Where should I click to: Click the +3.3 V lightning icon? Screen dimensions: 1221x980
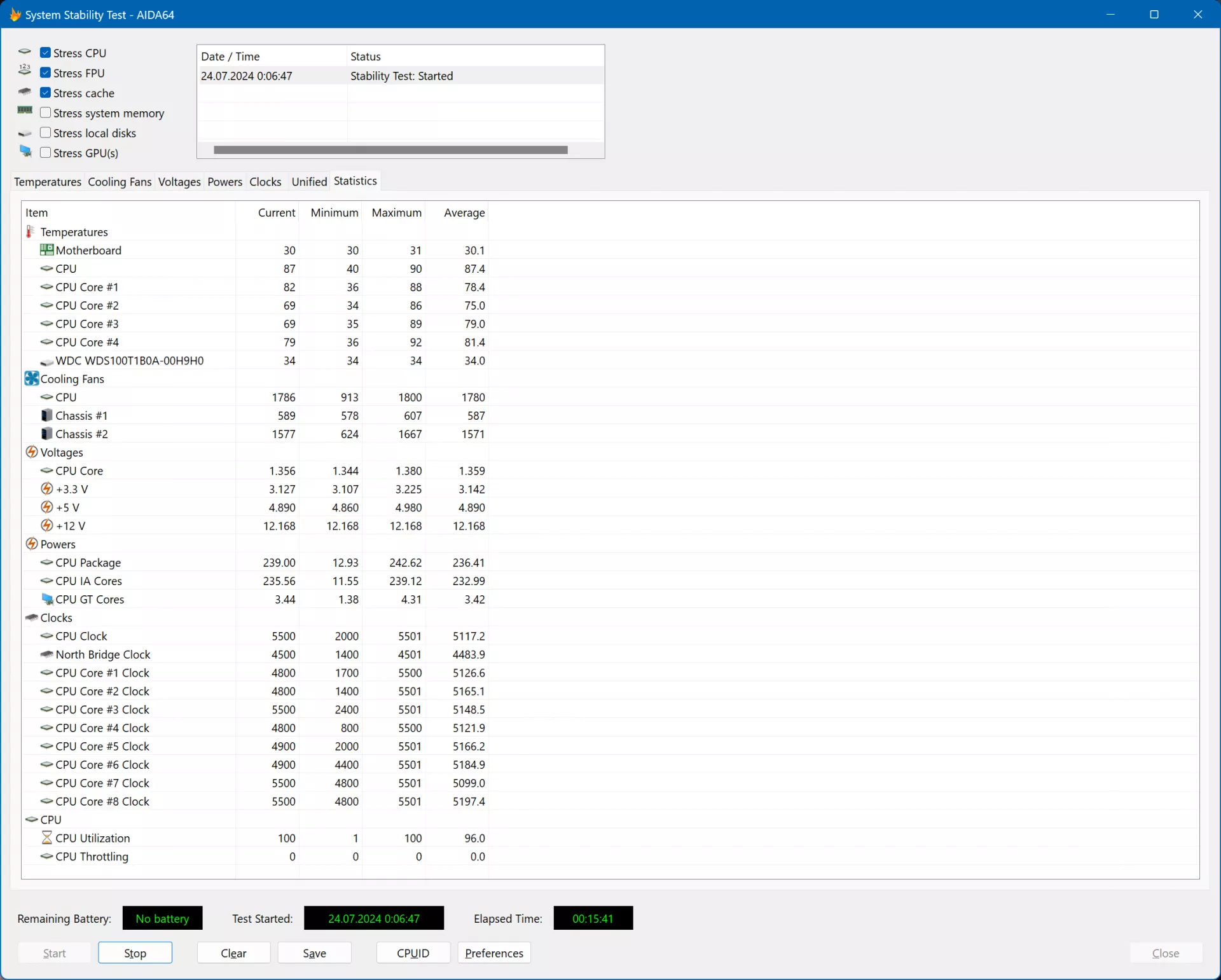point(46,489)
